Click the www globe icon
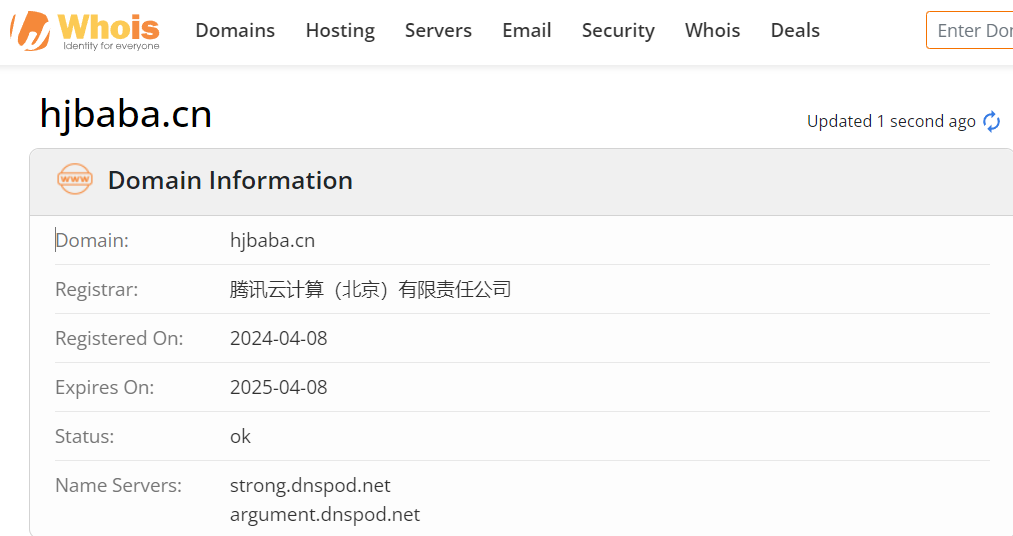 pyautogui.click(x=75, y=180)
